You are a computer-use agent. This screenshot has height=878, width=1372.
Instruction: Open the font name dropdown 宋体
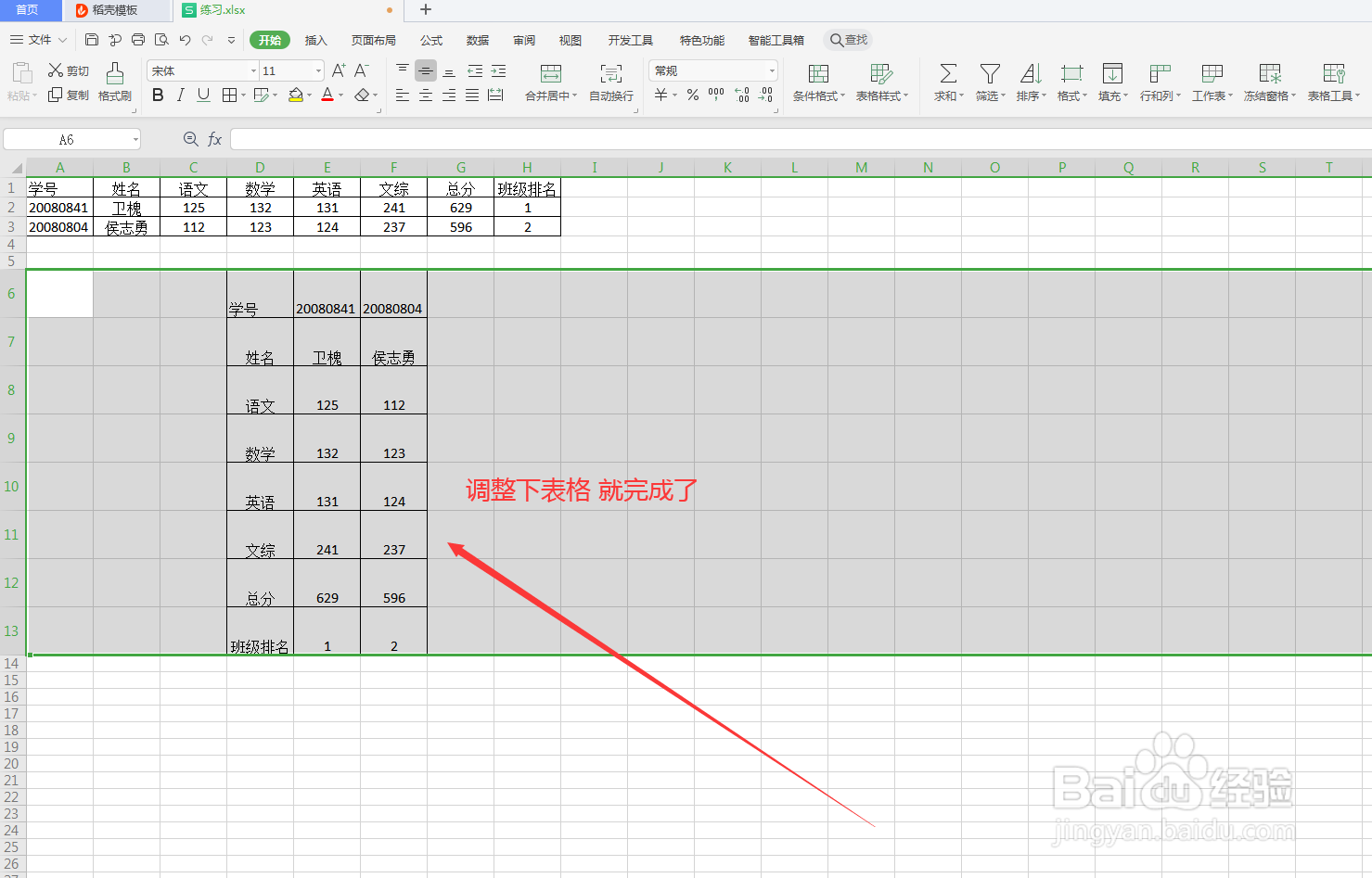(x=253, y=71)
